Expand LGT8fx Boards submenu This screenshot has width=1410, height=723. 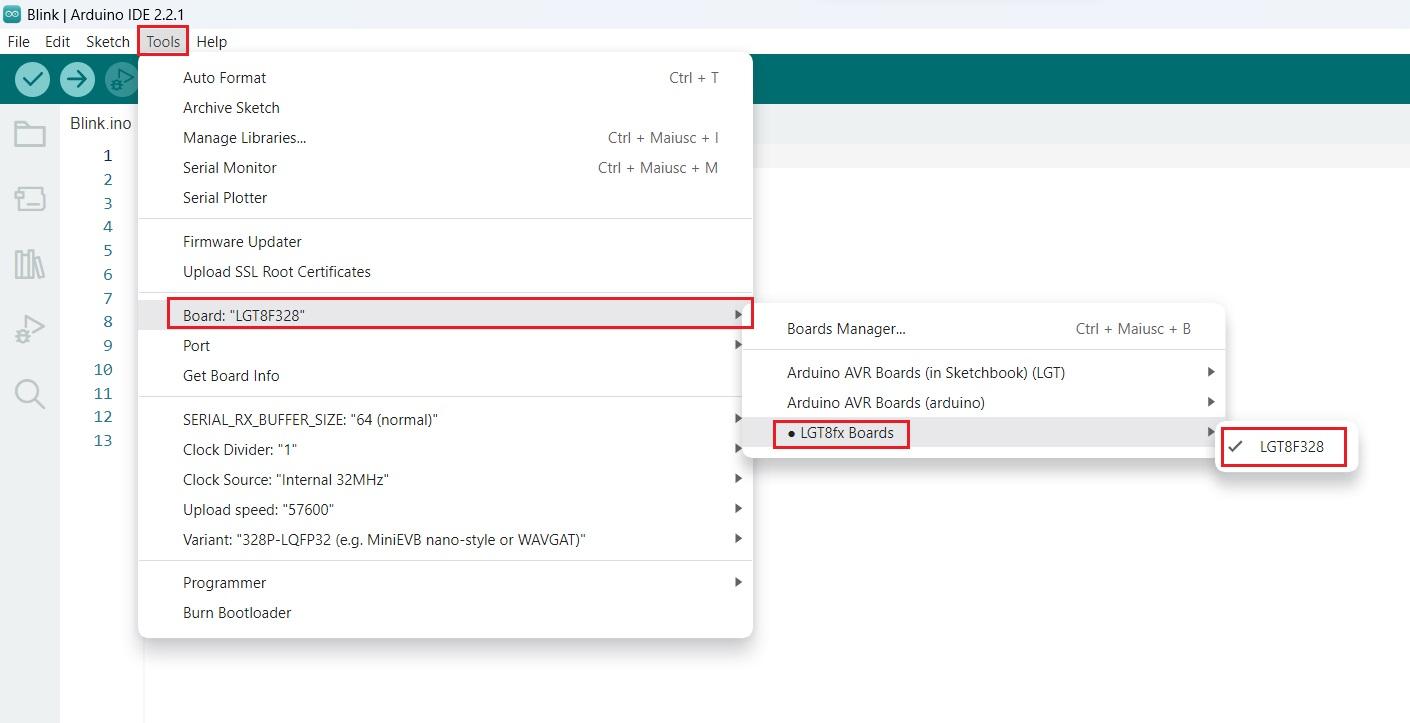tap(983, 433)
